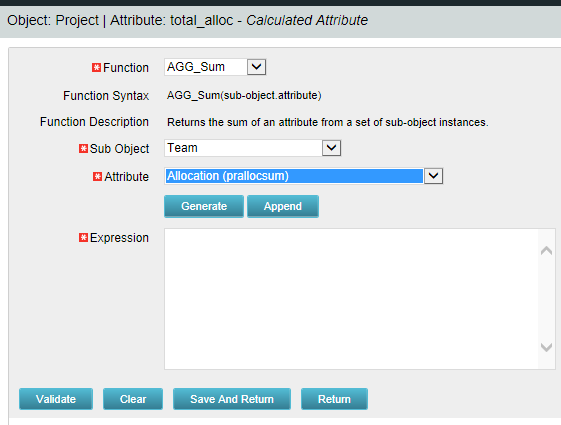Click the Return button
Screen dimensions: 561x425
coord(334,399)
